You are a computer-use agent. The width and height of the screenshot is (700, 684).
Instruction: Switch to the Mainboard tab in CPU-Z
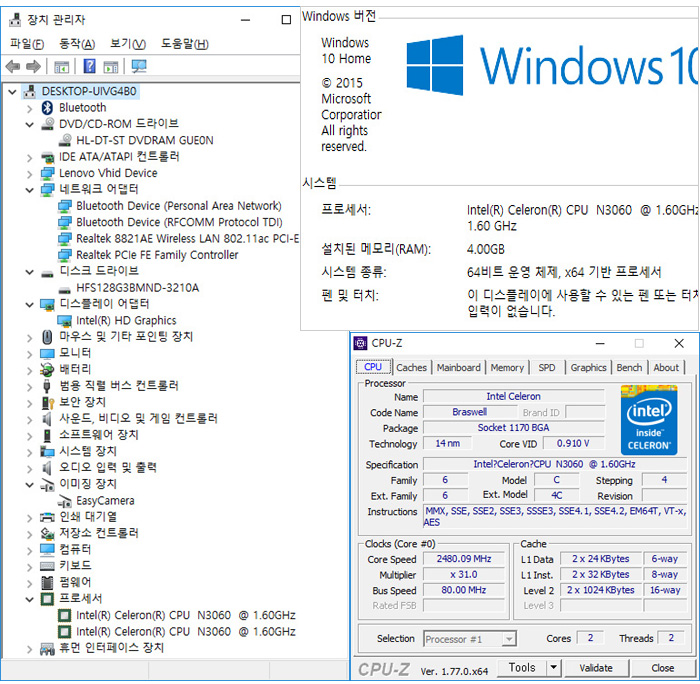coord(458,367)
